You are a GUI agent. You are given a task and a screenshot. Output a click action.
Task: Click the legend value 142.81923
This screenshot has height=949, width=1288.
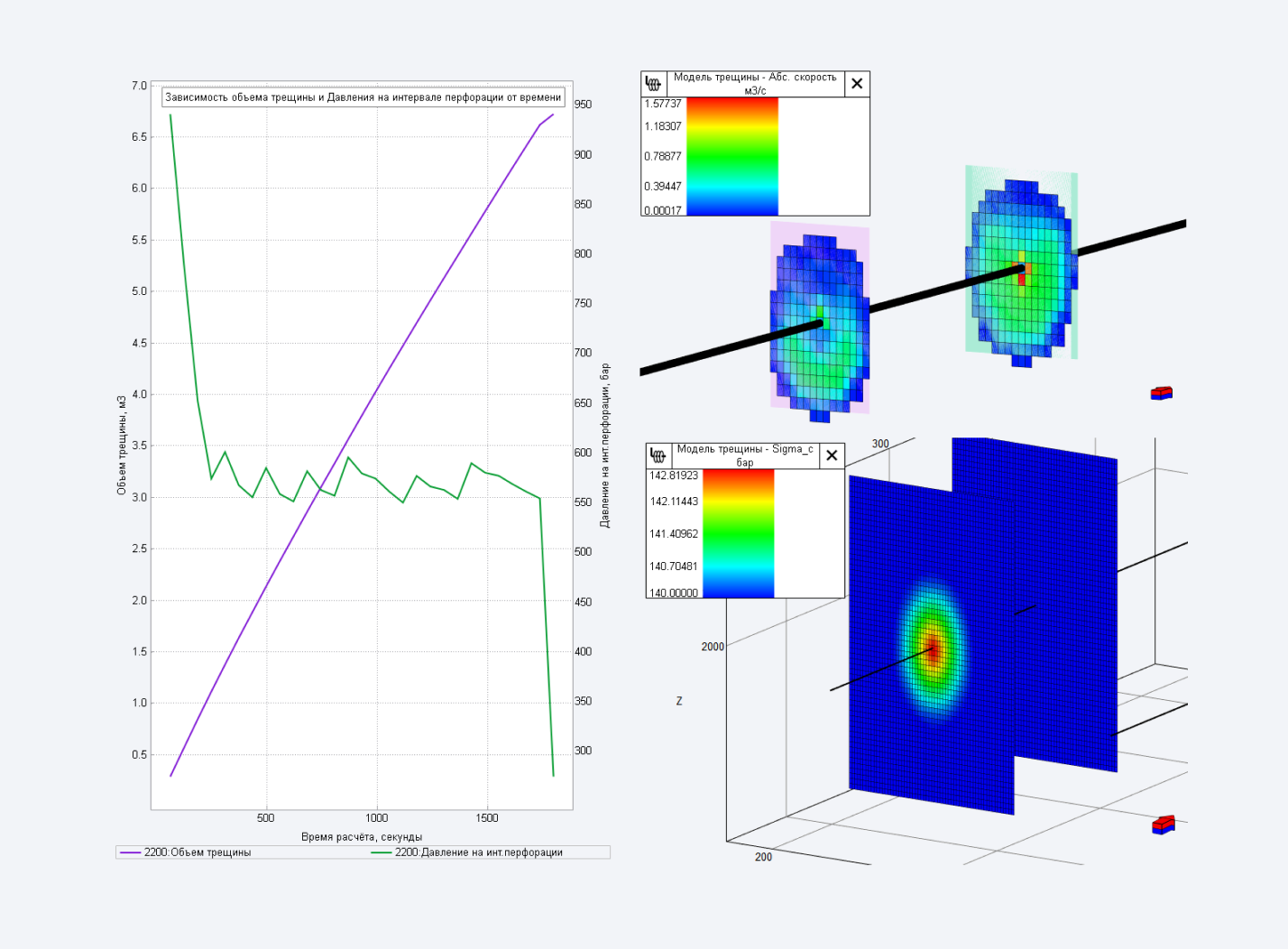674,475
